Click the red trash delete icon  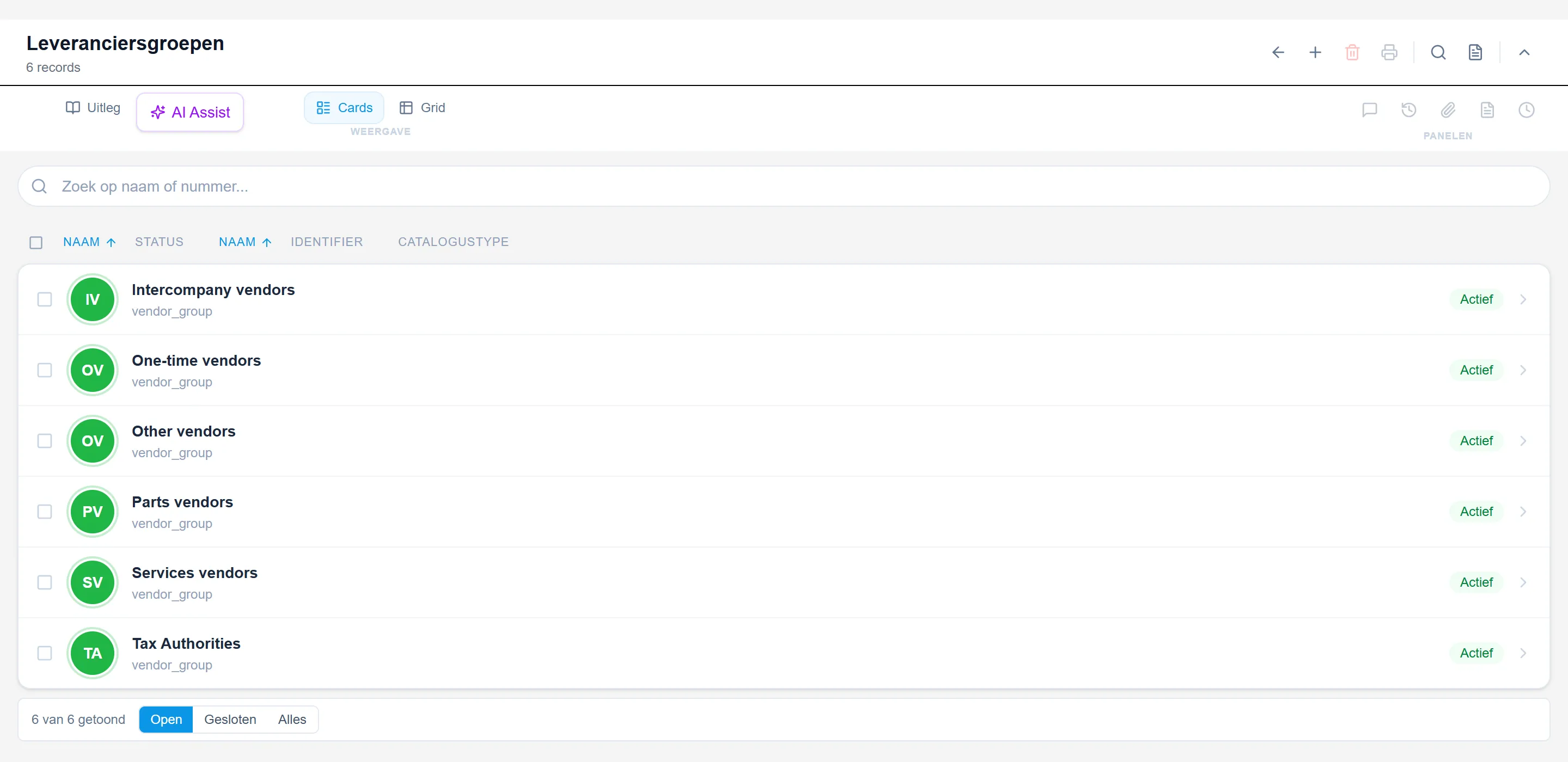(1352, 52)
